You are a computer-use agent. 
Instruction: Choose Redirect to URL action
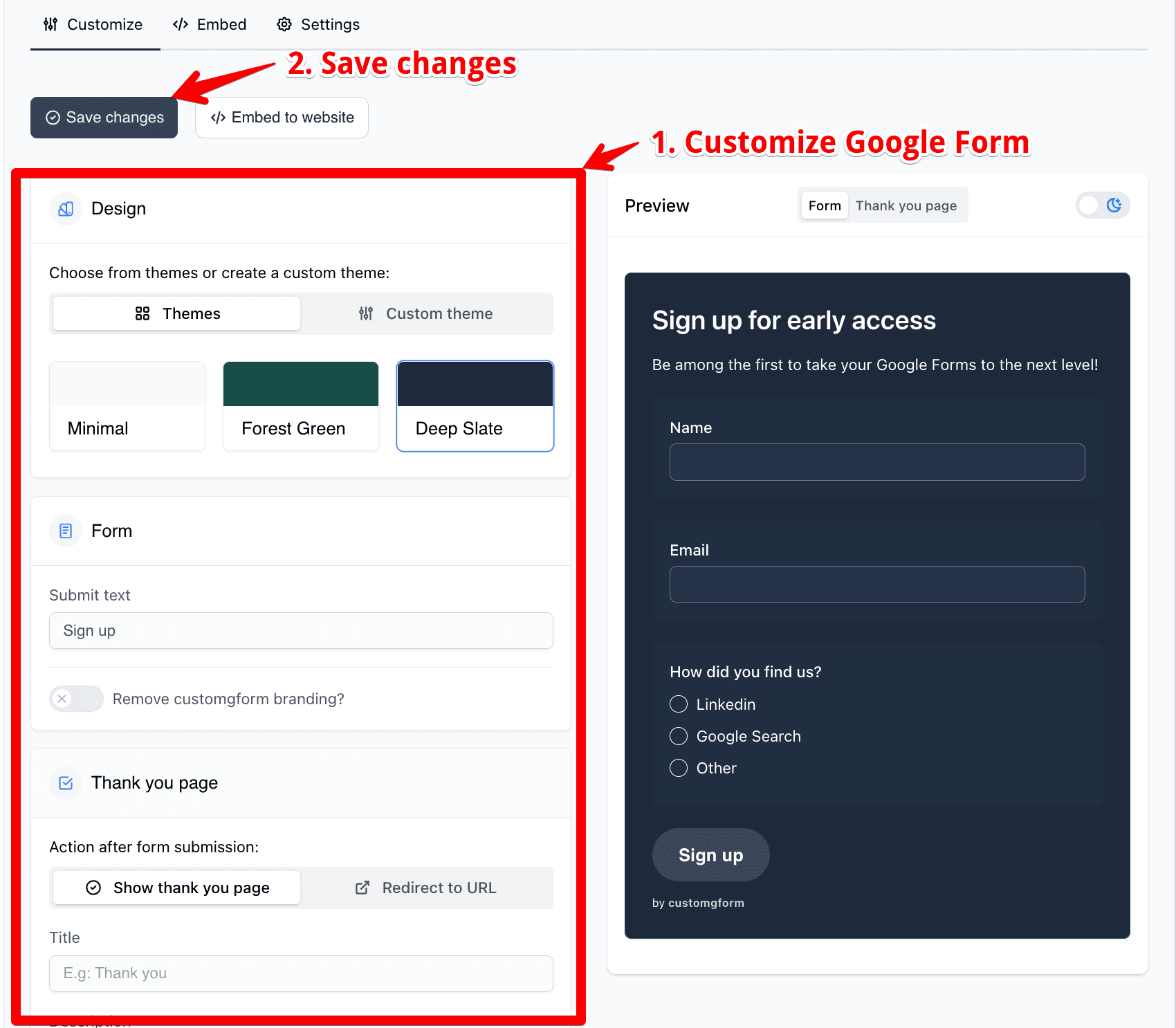point(426,888)
